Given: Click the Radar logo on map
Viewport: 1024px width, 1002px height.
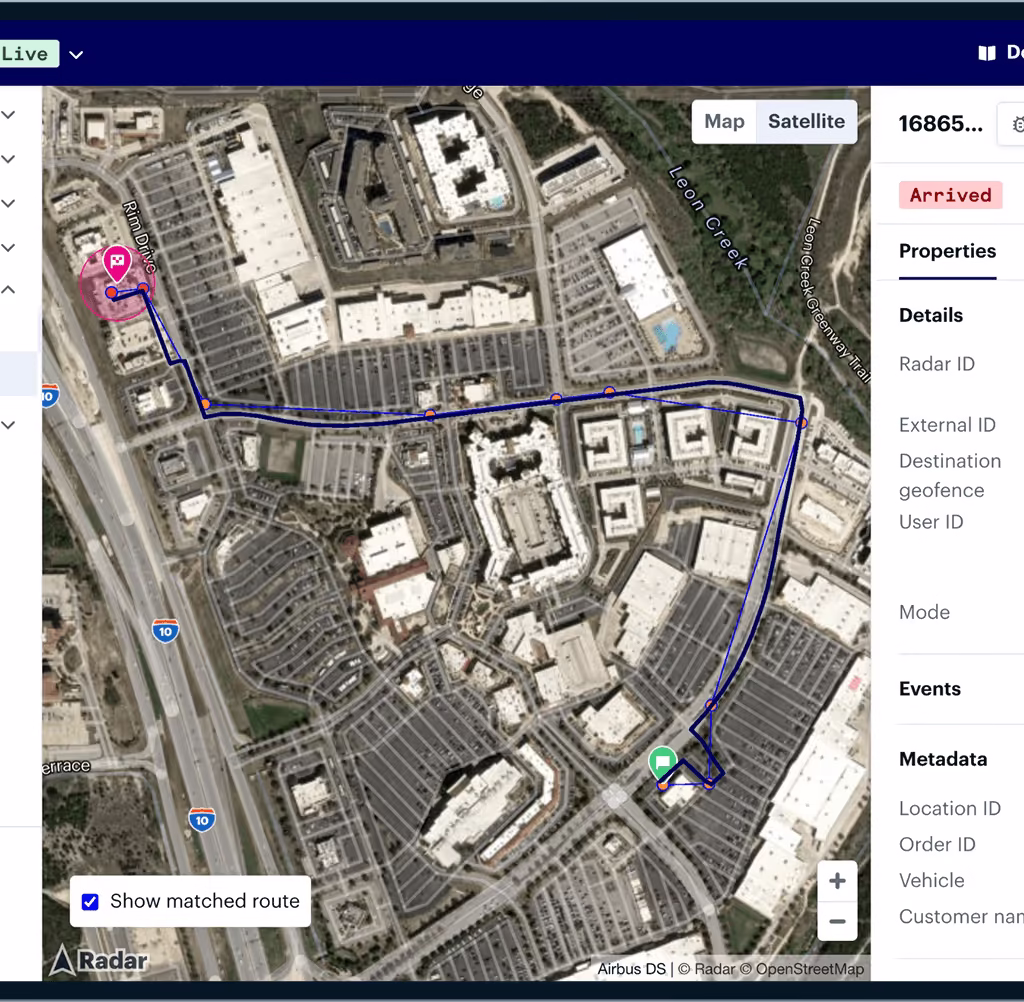Looking at the screenshot, I should [x=99, y=960].
